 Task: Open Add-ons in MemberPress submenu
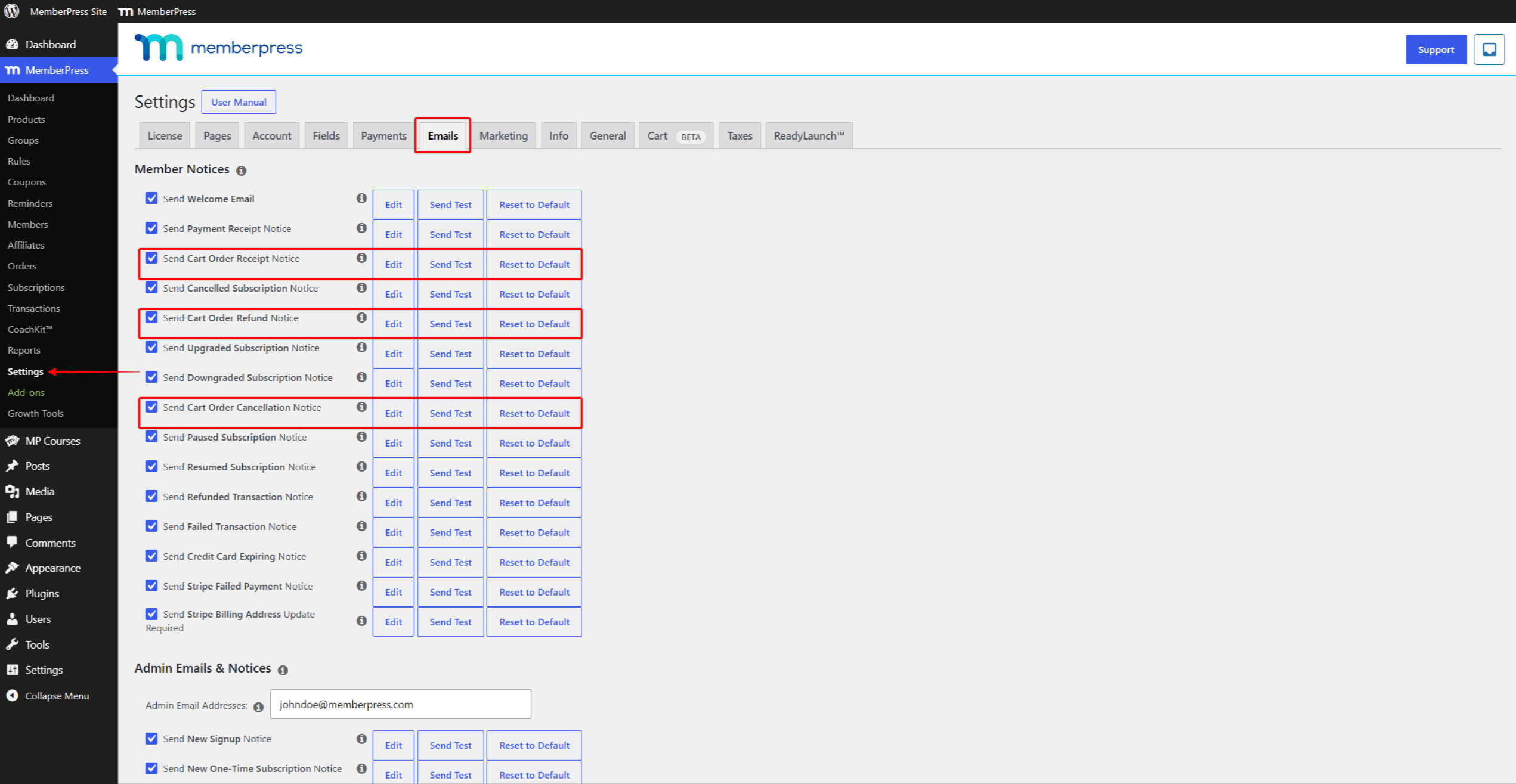click(26, 392)
